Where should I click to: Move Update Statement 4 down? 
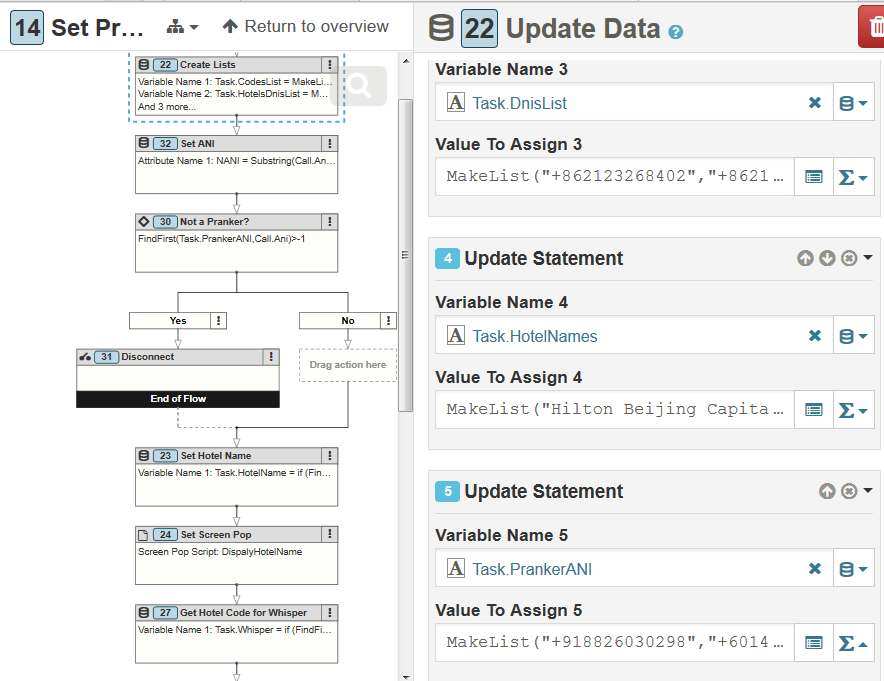[x=827, y=259]
